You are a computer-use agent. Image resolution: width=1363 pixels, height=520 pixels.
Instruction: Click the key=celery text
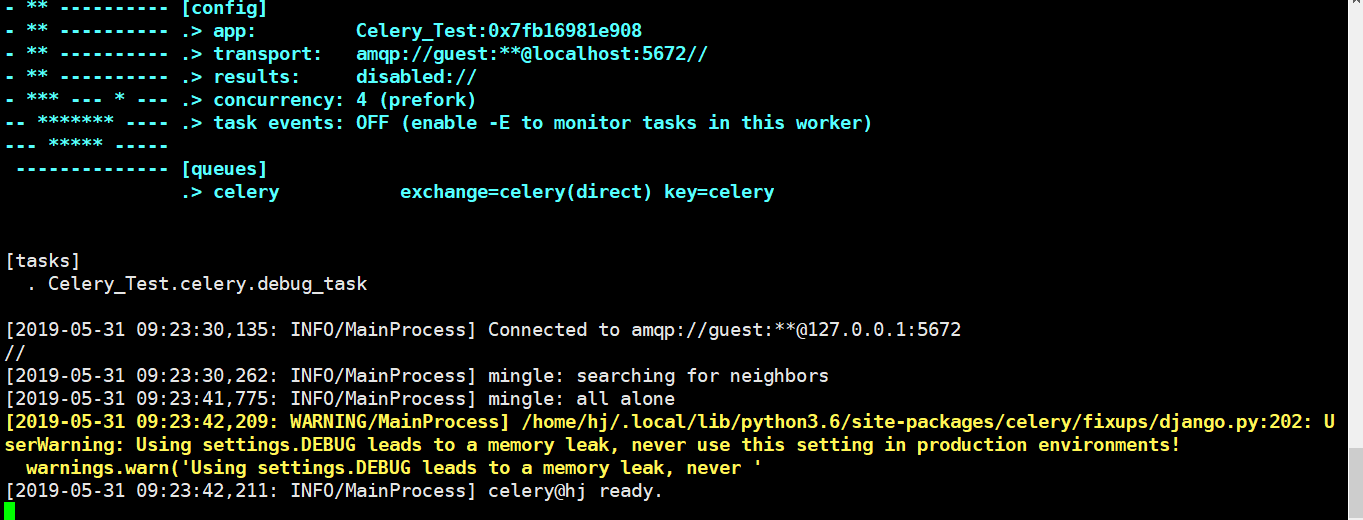tap(719, 192)
